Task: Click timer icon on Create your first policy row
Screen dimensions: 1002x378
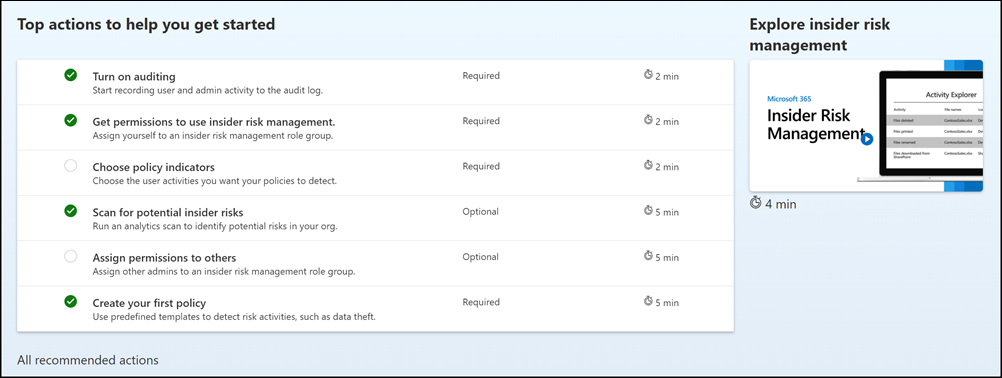Action: (648, 302)
